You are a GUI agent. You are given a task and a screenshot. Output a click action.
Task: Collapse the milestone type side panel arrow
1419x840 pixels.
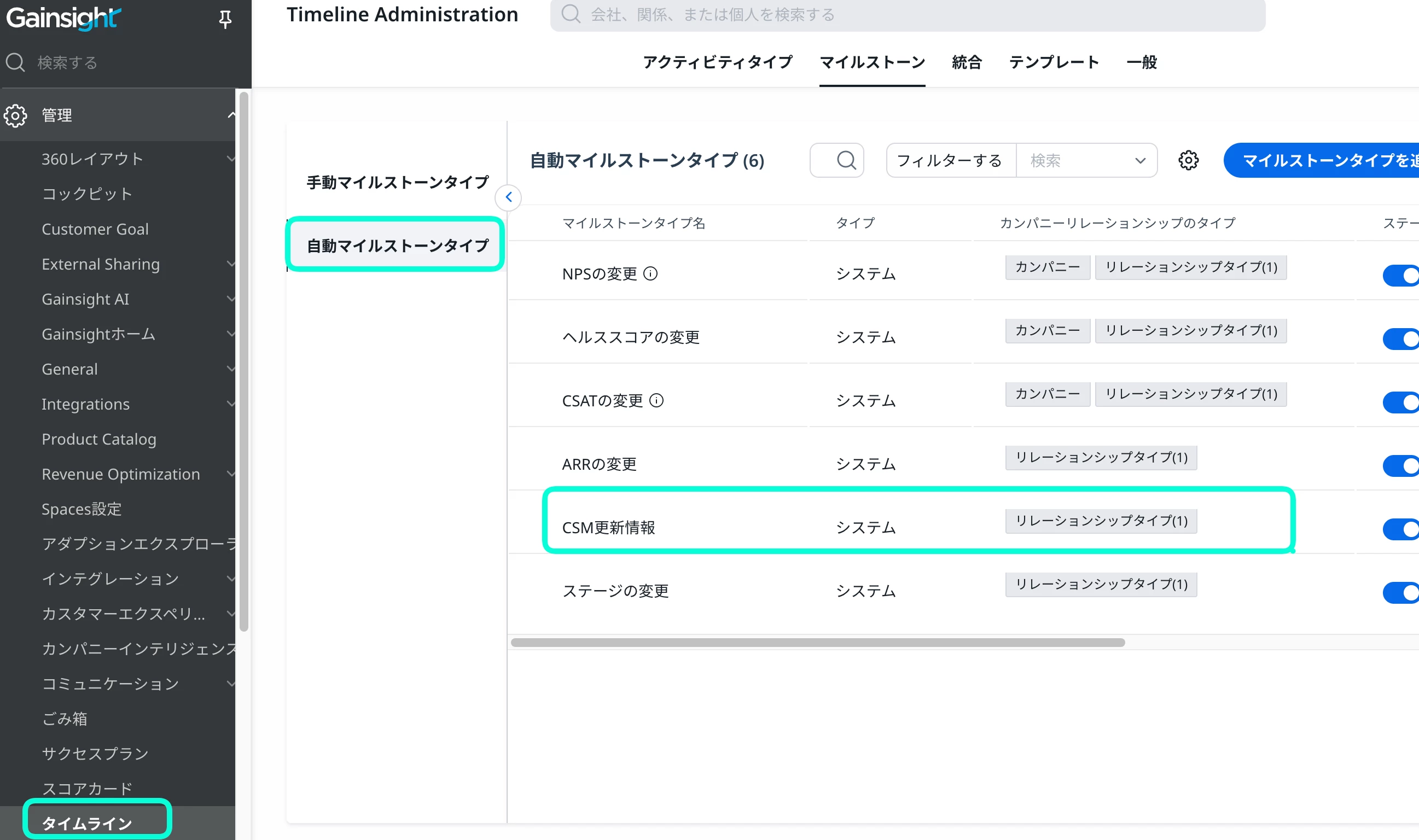click(x=508, y=197)
